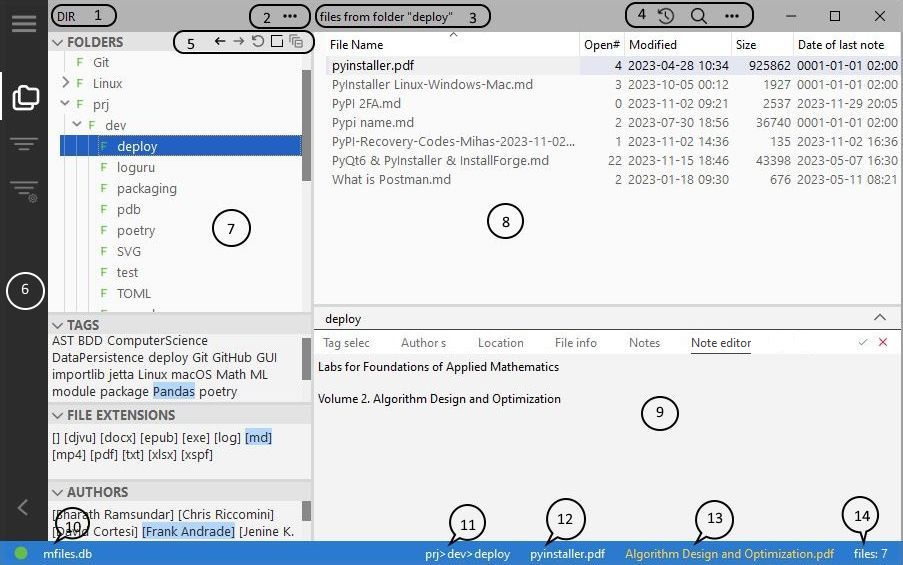Collapse the AUTHORS section

click(x=58, y=492)
